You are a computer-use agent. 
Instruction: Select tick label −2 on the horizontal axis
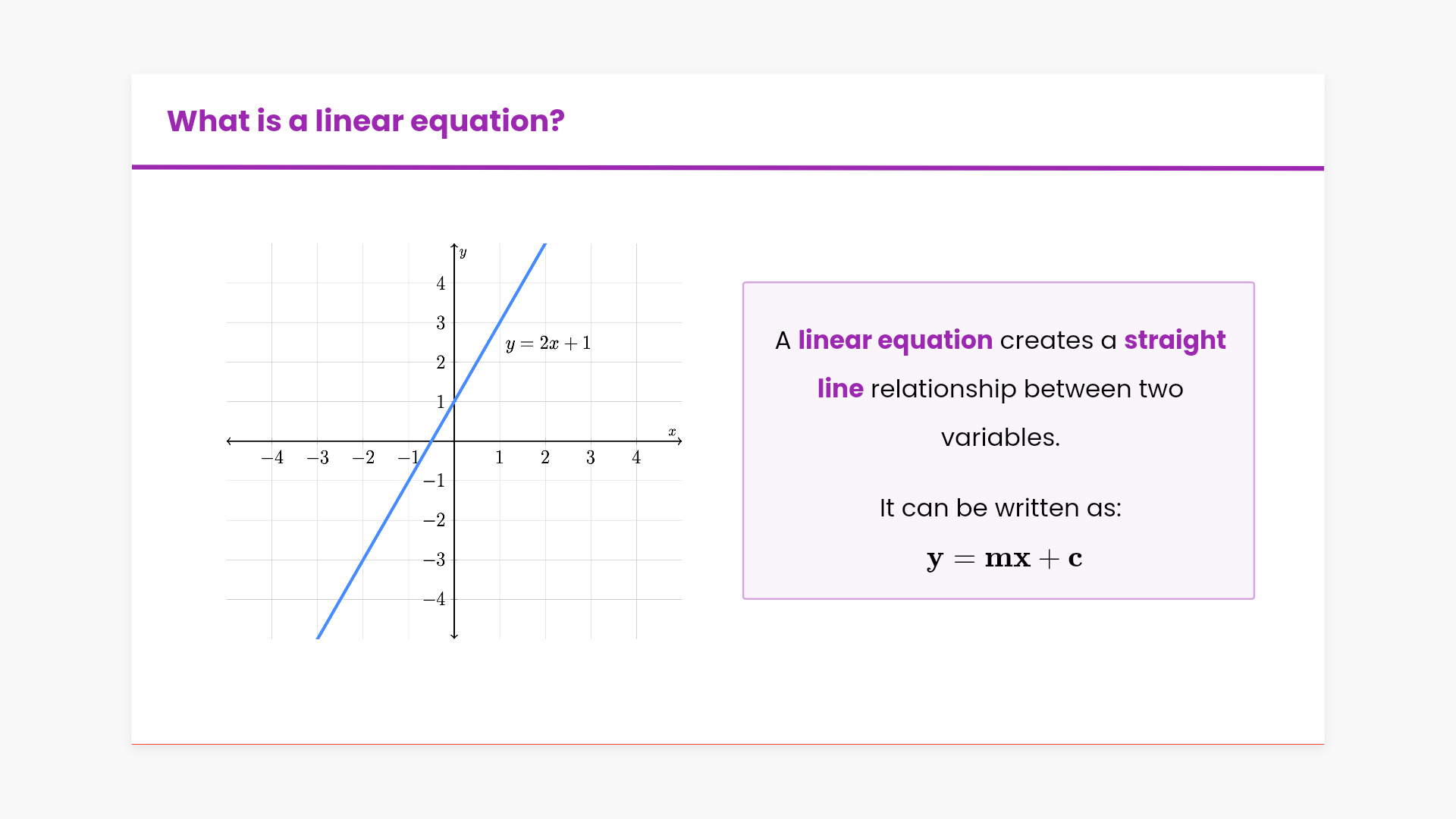click(x=363, y=457)
